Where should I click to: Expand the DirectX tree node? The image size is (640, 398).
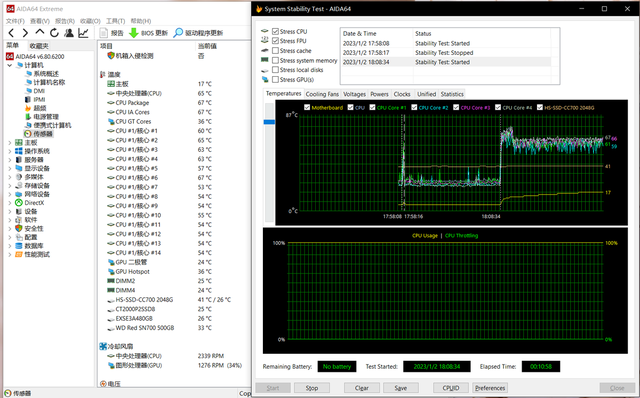pos(10,202)
